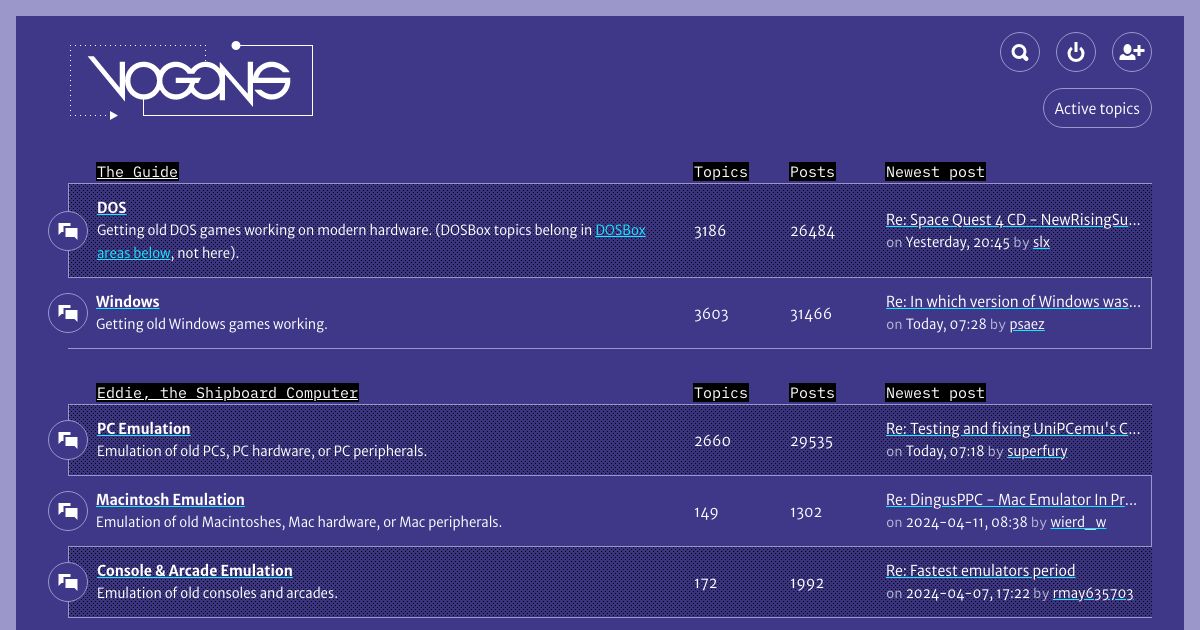1200x630 pixels.
Task: Click the Windows forum speech-bubble icon
Action: (68, 312)
